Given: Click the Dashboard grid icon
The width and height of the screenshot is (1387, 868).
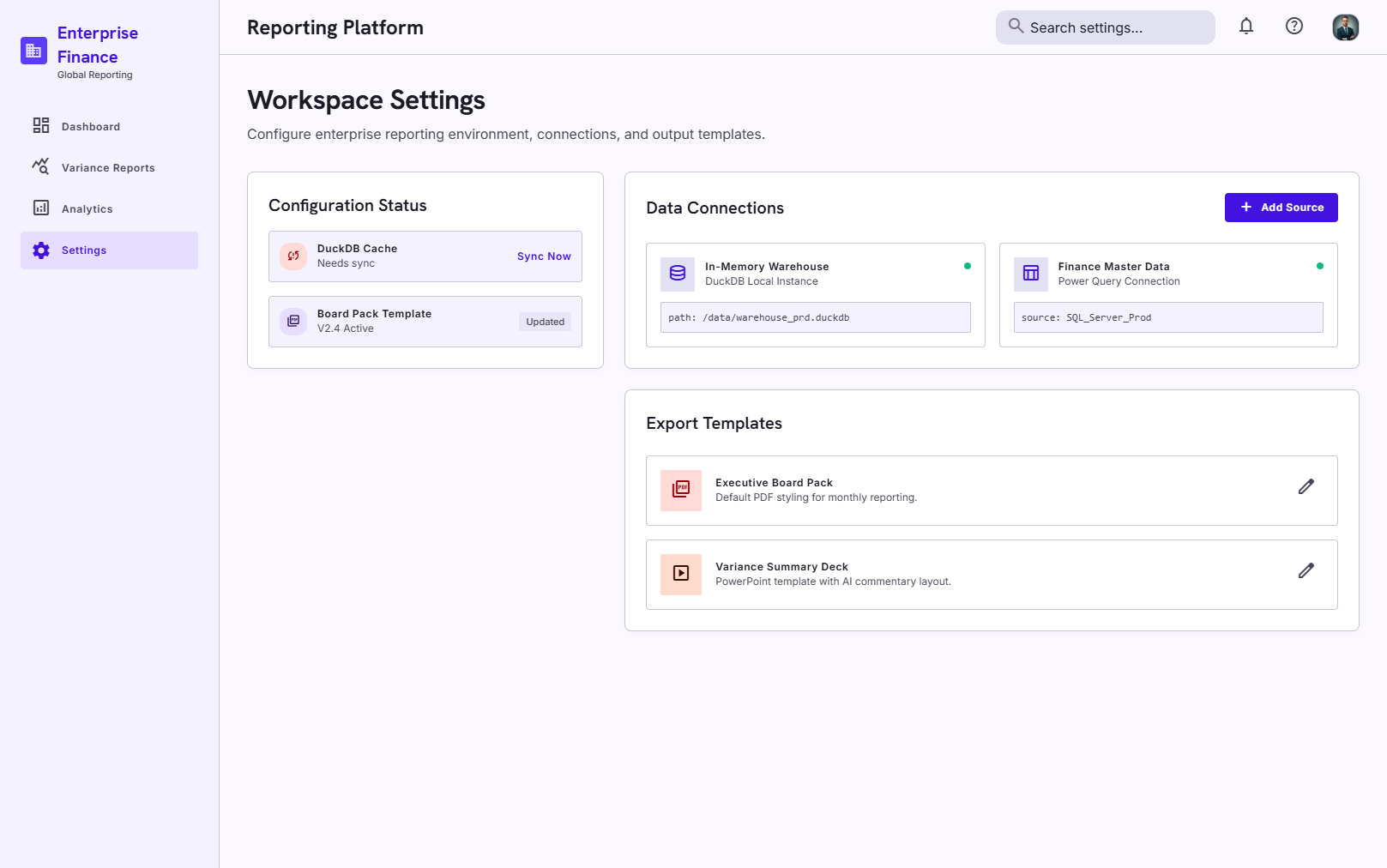Looking at the screenshot, I should click(41, 125).
